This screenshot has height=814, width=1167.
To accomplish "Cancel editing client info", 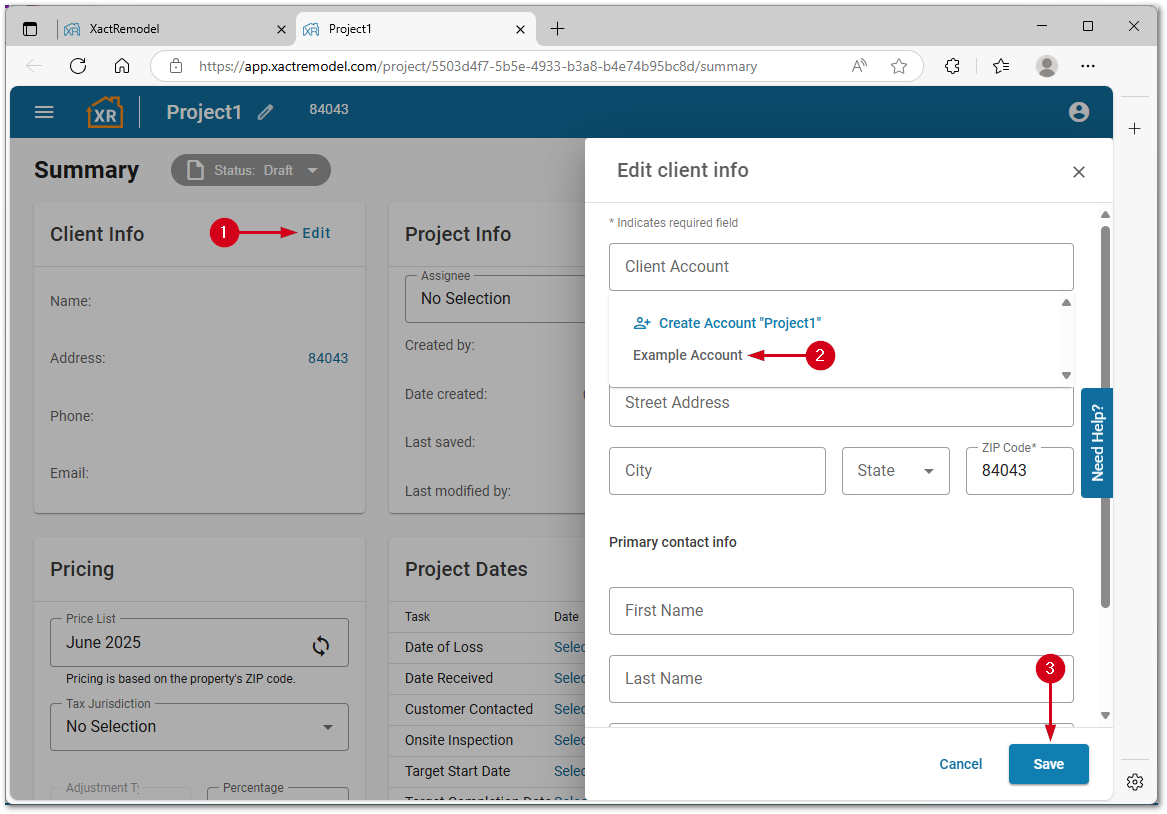I will click(960, 764).
